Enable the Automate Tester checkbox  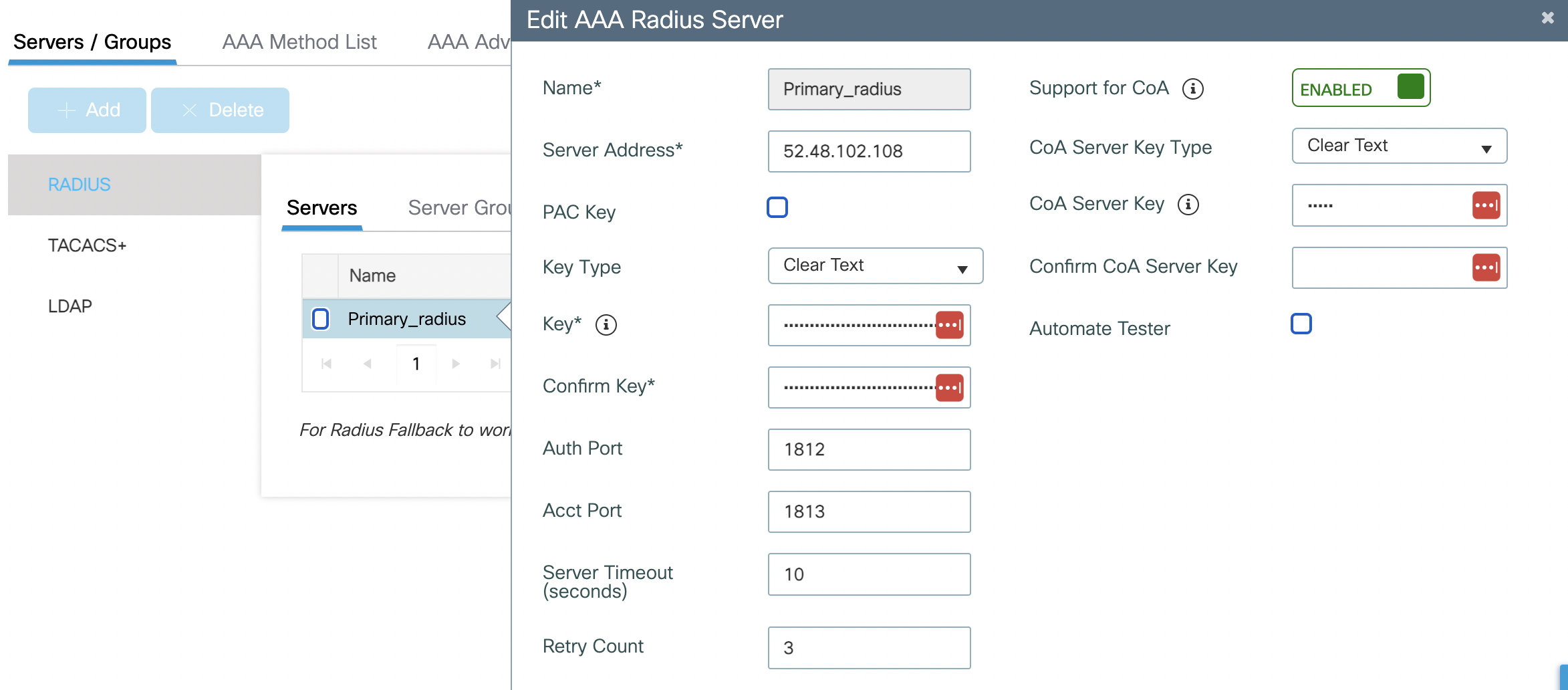click(x=1301, y=324)
